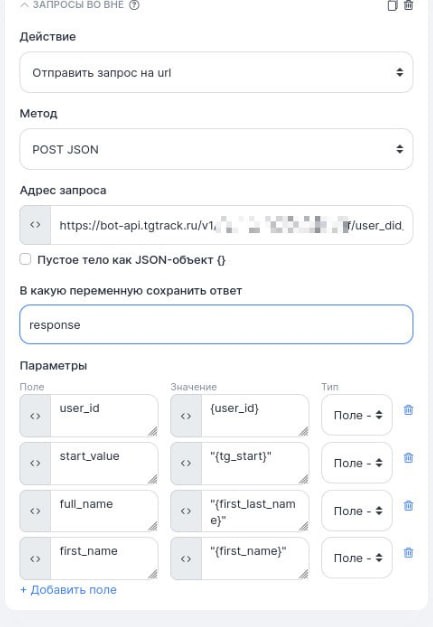Open type dropdown for the user_id row
This screenshot has width=433, height=627.
click(357, 415)
